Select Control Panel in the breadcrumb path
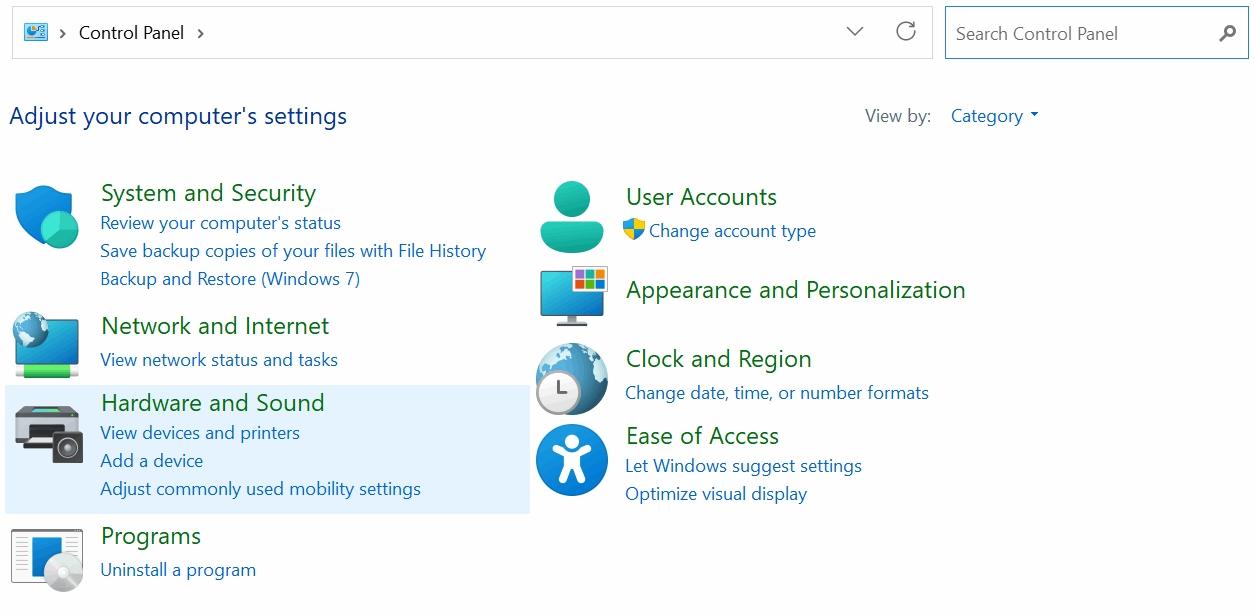The width and height of the screenshot is (1255, 614). 131,33
